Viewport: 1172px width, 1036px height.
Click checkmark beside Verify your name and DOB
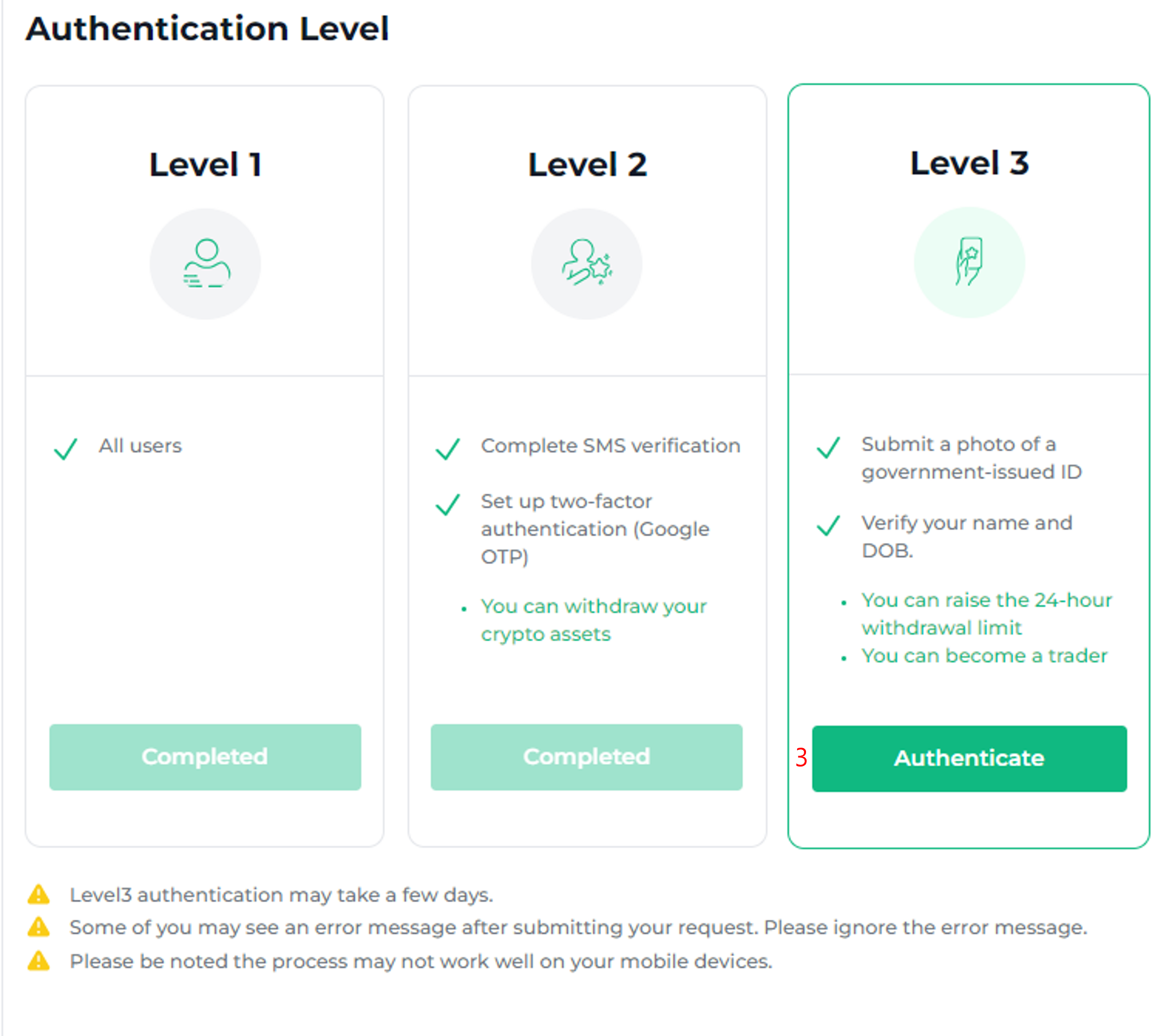(x=828, y=525)
